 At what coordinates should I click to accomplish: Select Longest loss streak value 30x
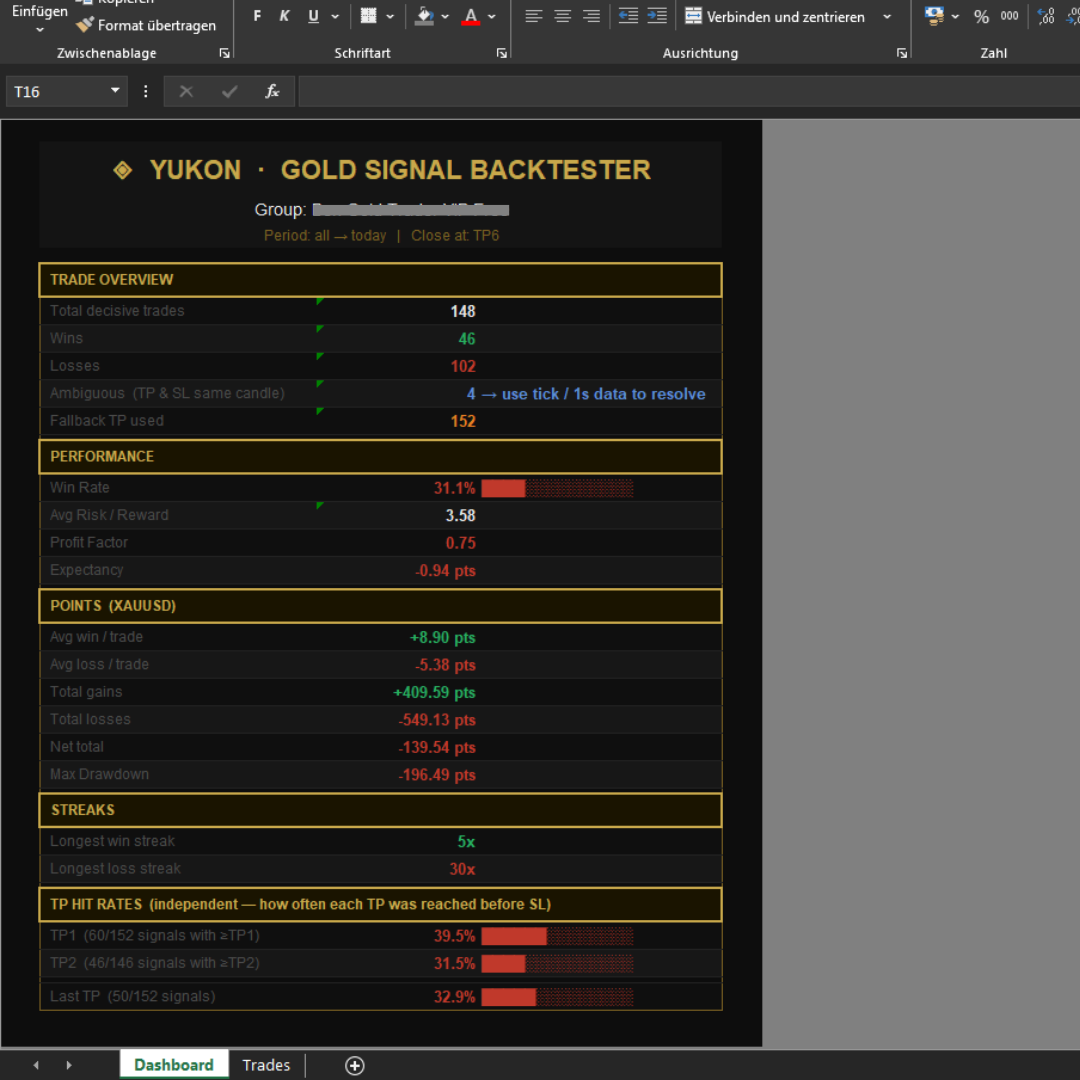(462, 869)
